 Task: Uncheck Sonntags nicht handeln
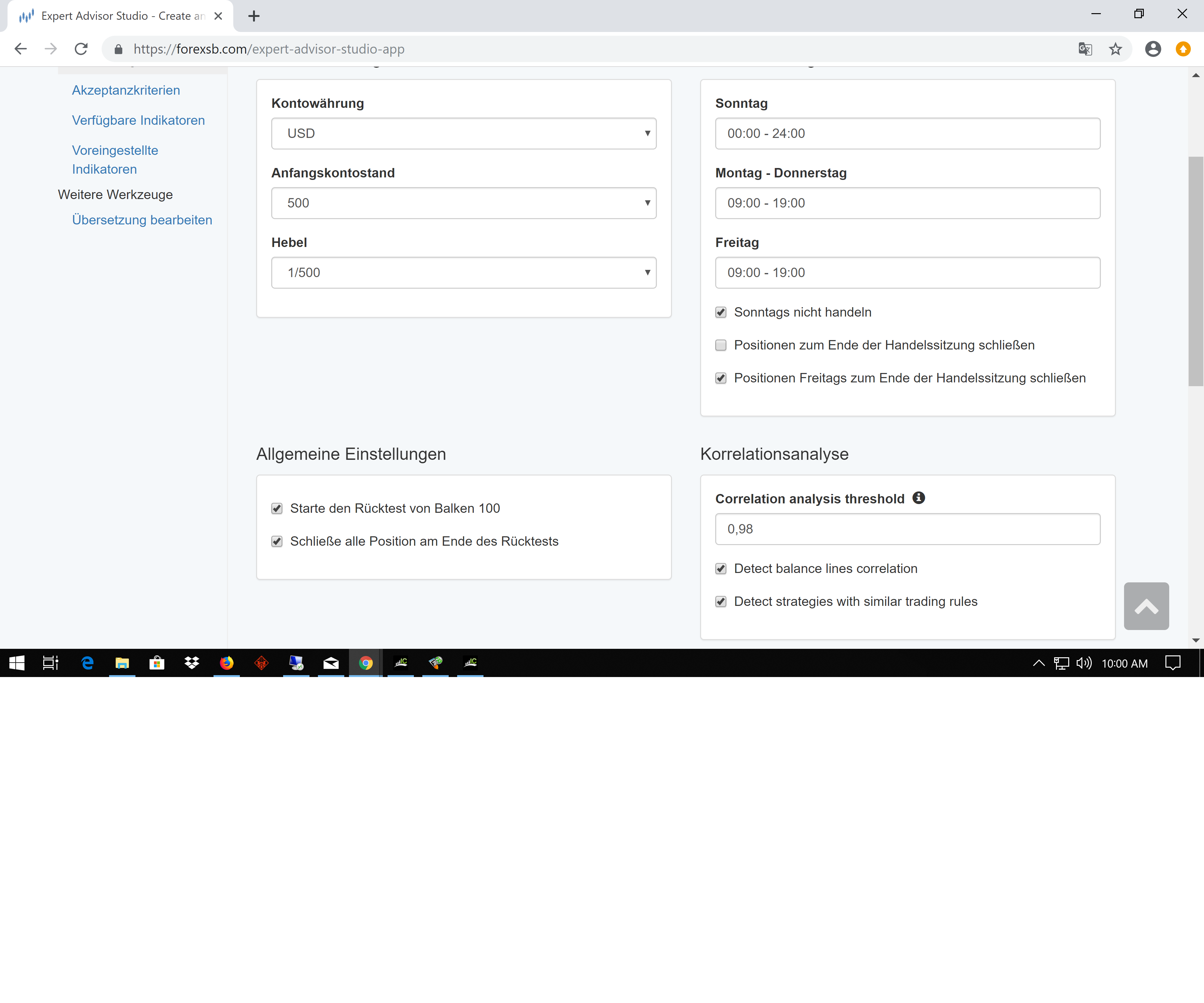pyautogui.click(x=721, y=312)
